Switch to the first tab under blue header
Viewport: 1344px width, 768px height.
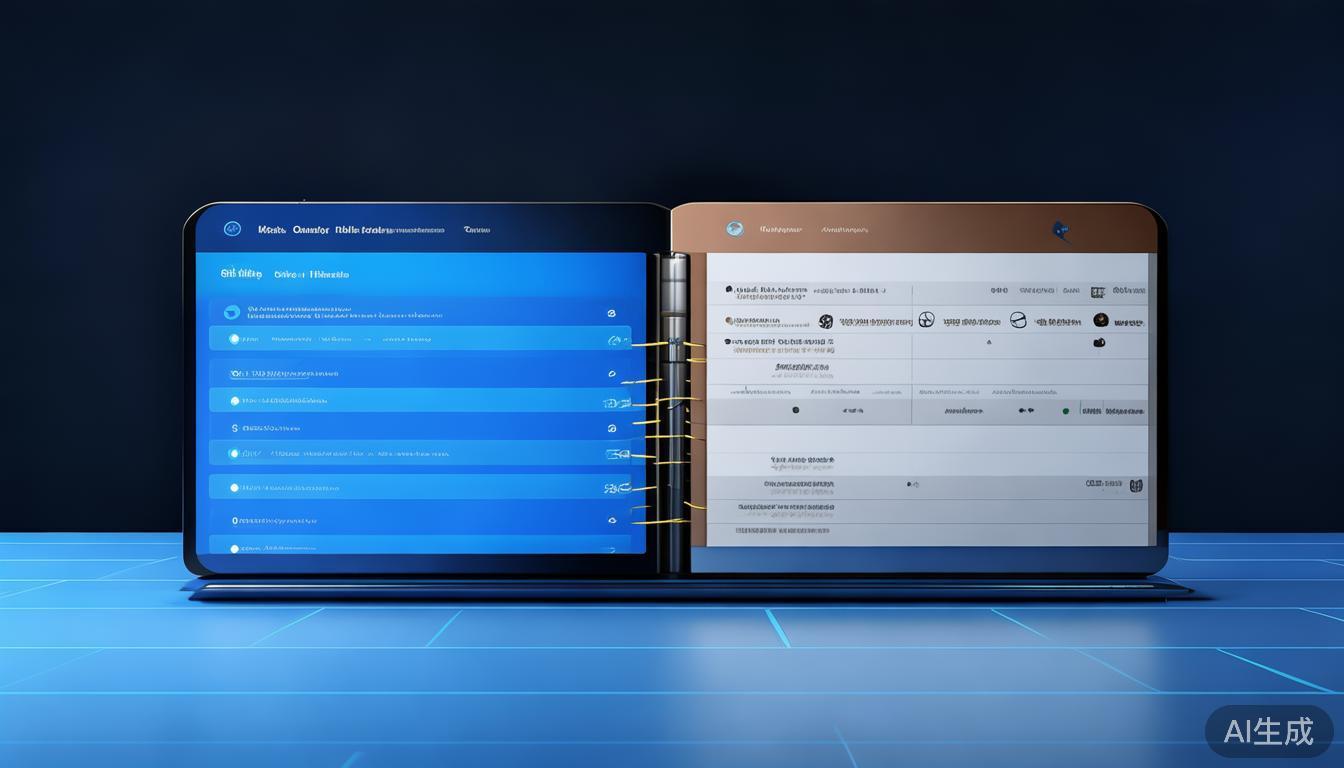[x=241, y=273]
